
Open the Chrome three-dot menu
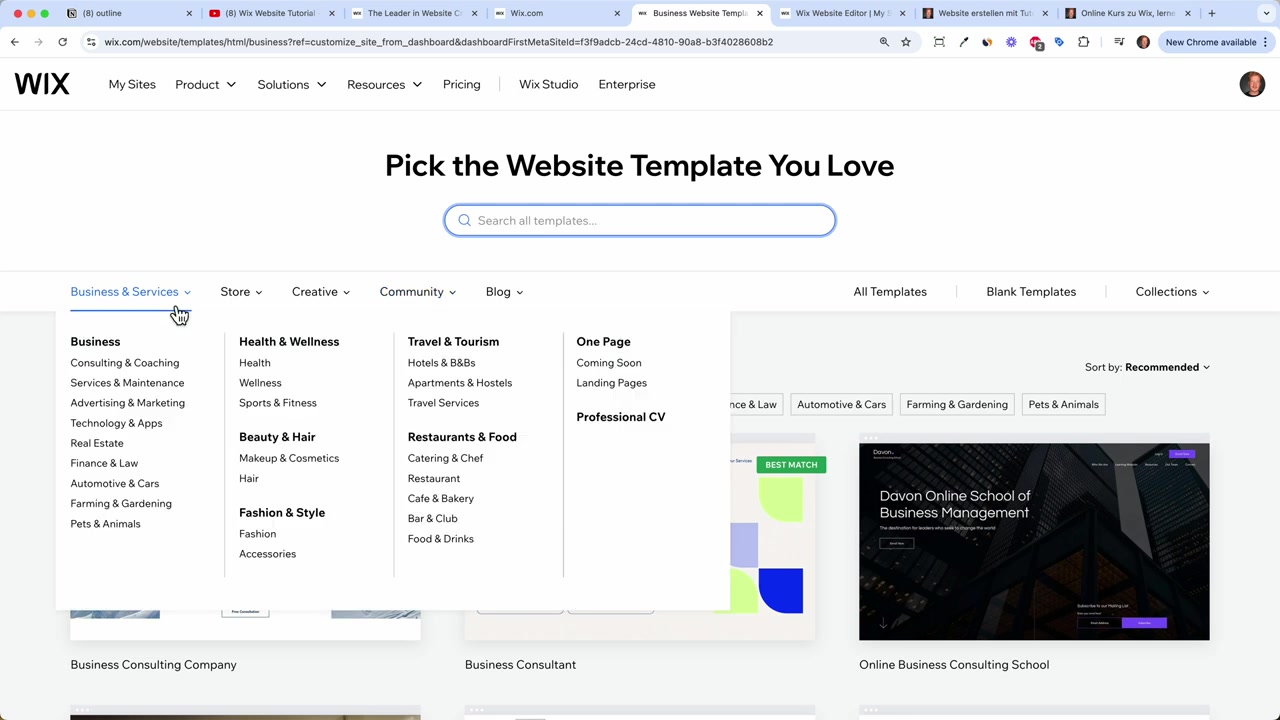(x=1266, y=42)
